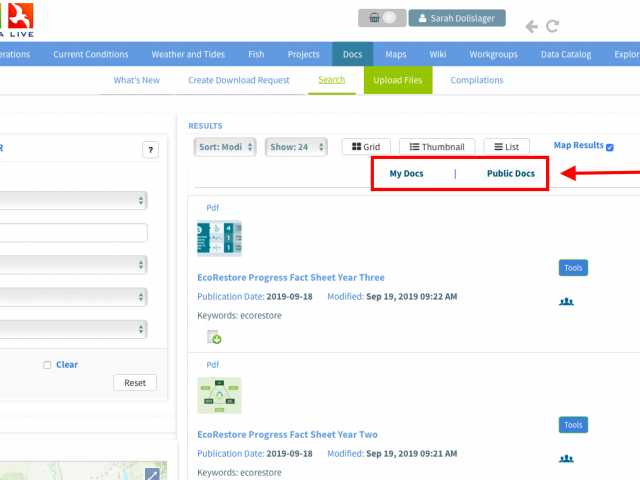Image resolution: width=640 pixels, height=480 pixels.
Task: Go to the Wiki menu item
Action: click(438, 54)
